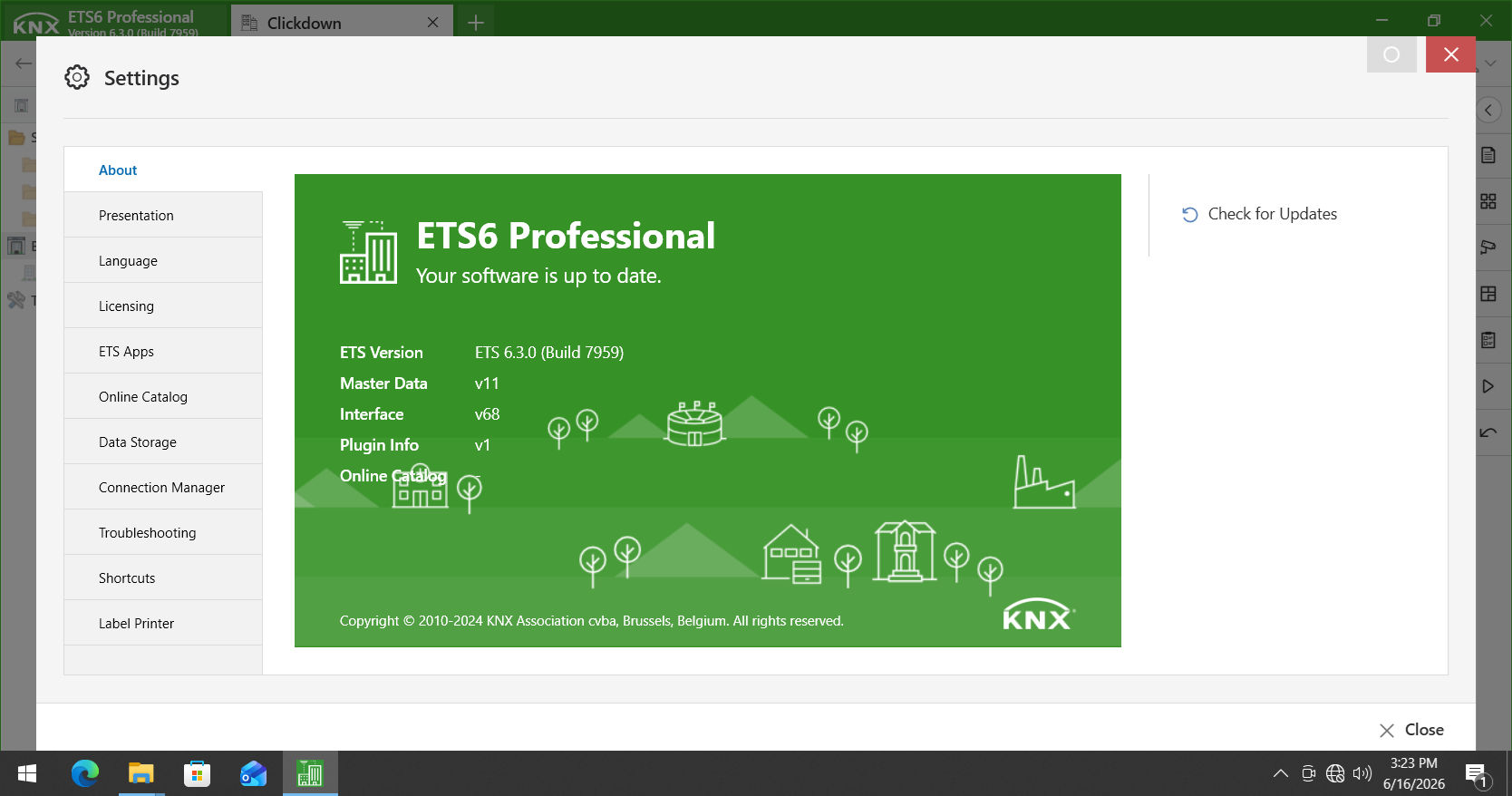Open the table layout icon in right sidebar

coord(1488,294)
